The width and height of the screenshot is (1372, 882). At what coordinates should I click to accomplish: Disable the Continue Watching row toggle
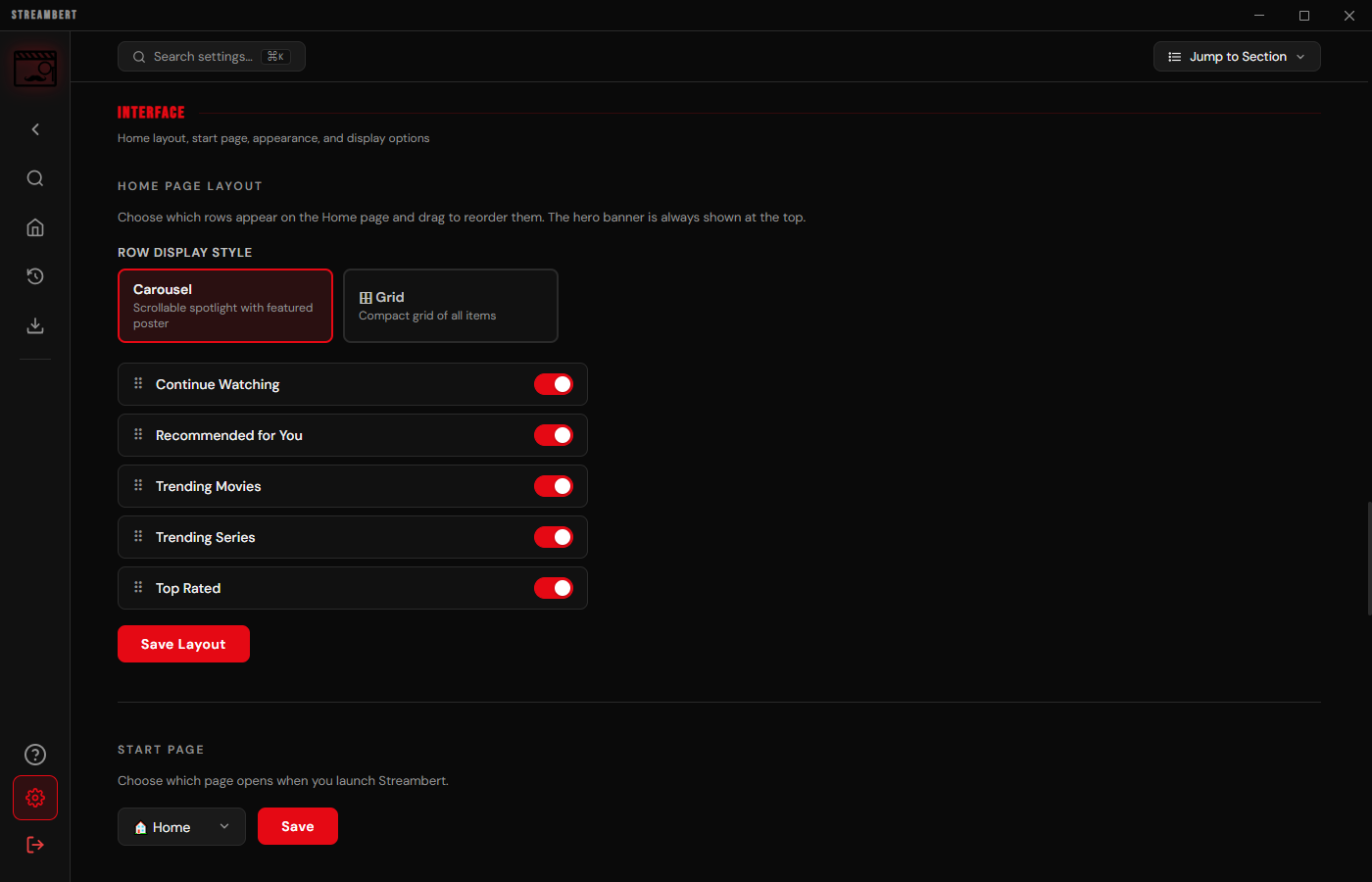pos(554,384)
